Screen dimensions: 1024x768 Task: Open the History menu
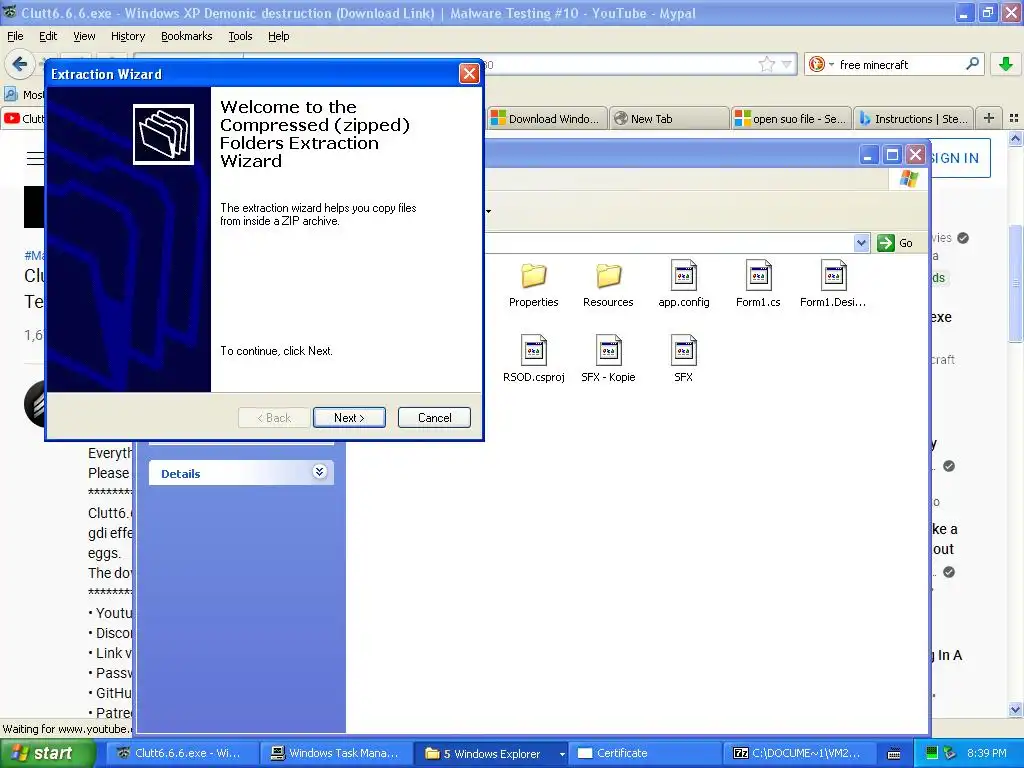click(x=128, y=36)
